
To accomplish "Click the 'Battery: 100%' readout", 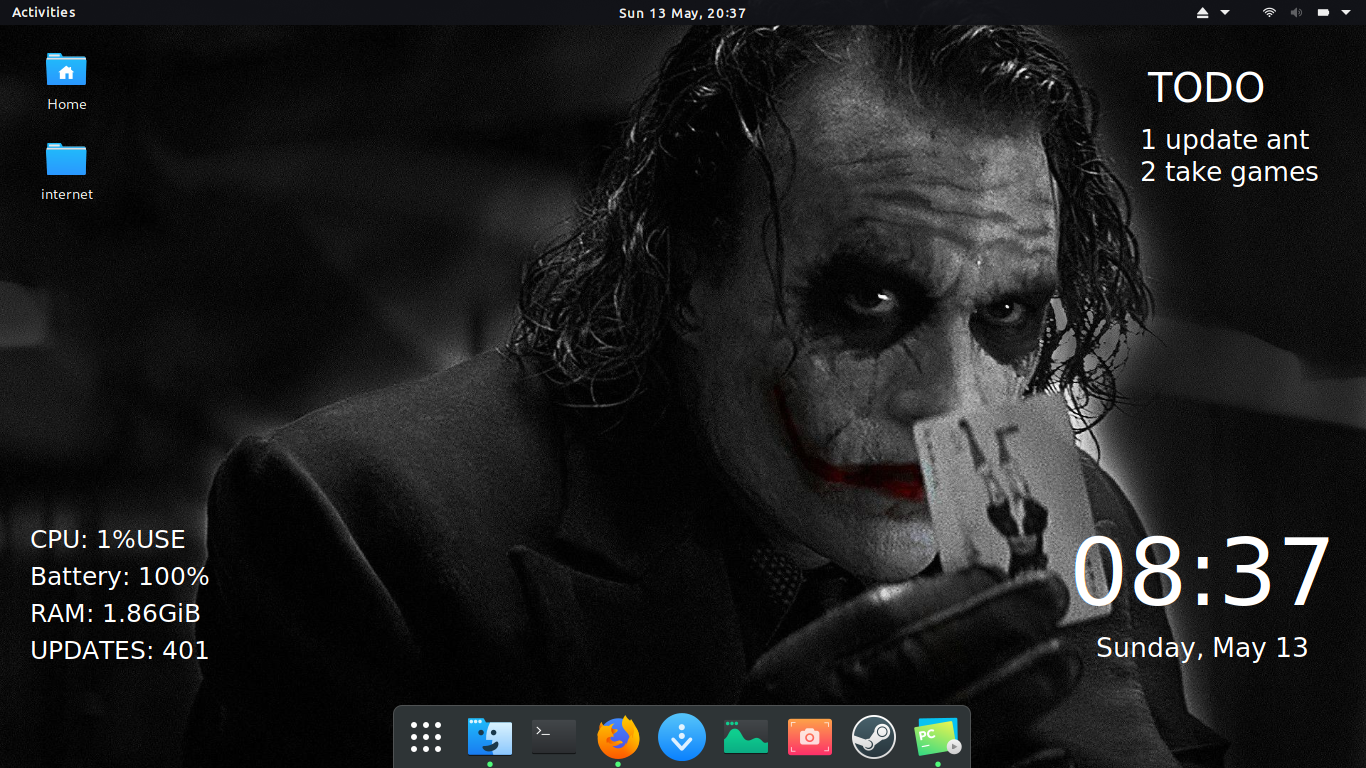I will click(x=120, y=577).
